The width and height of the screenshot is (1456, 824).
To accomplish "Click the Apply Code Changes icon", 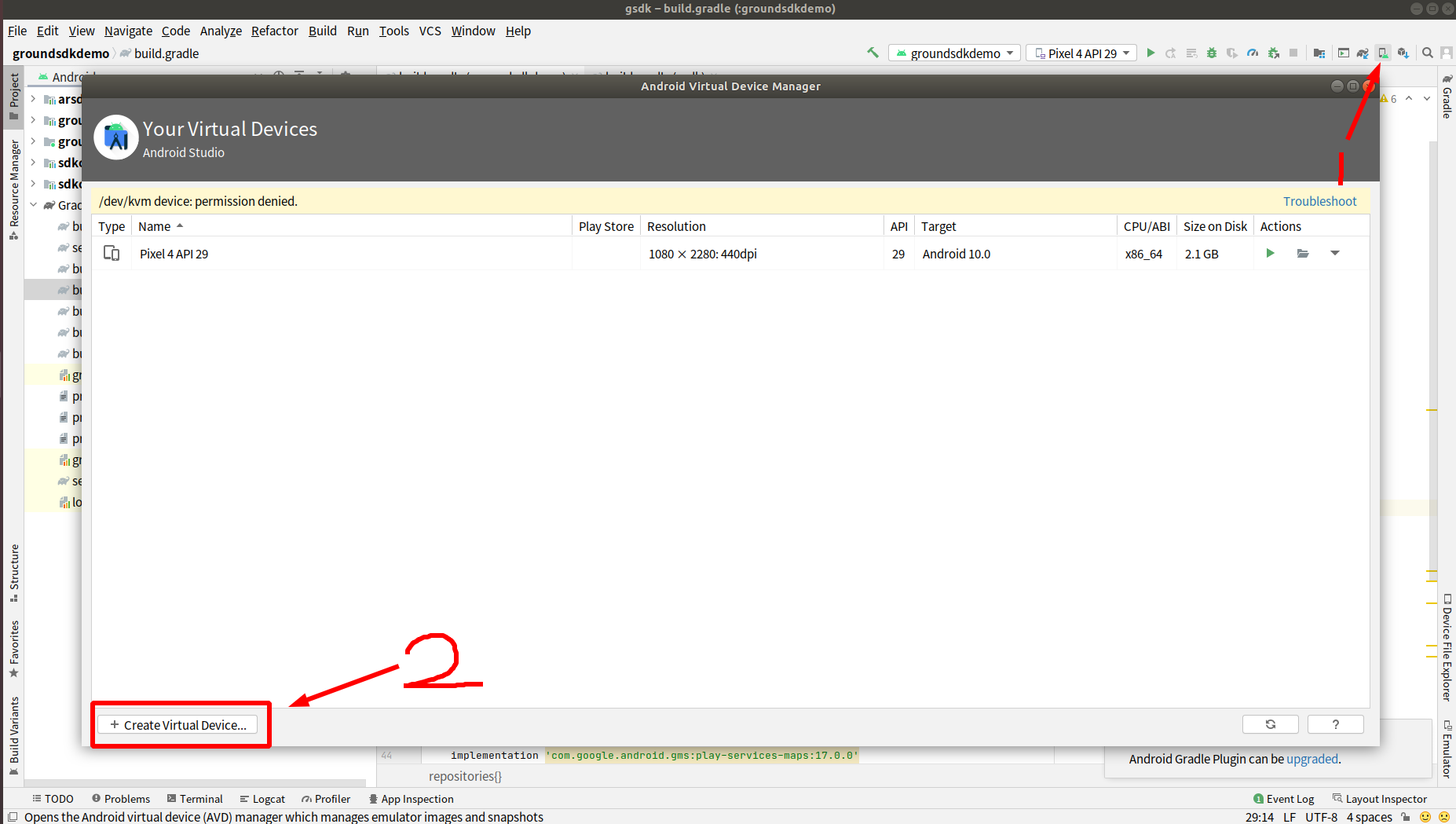I will [1191, 53].
